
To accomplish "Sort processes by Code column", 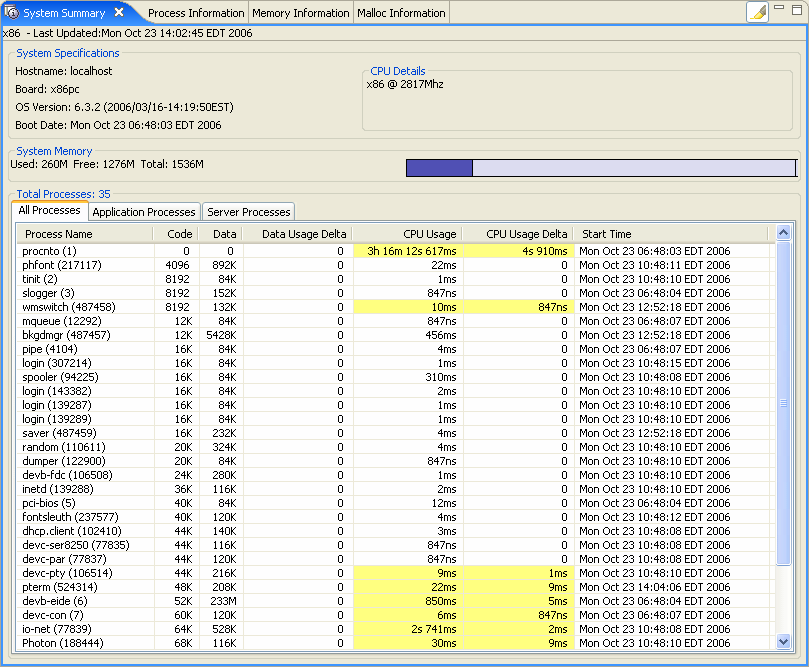I will click(178, 234).
